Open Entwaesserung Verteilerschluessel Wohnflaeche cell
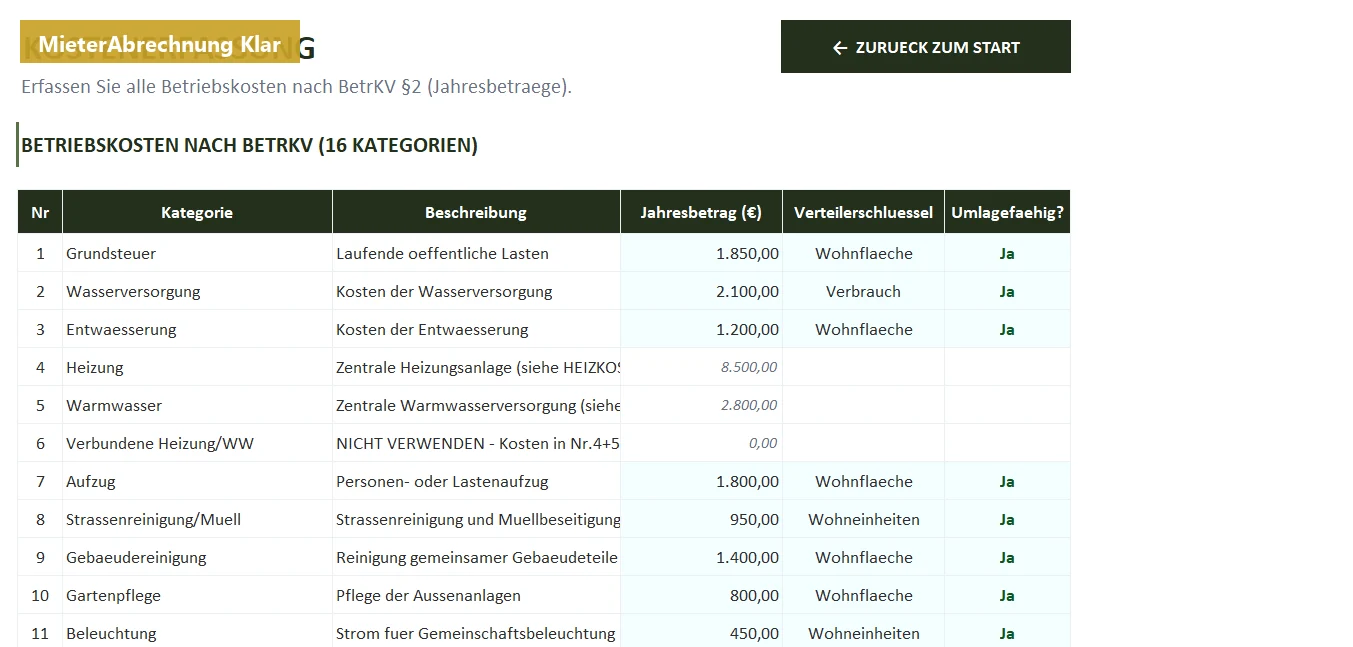 point(863,329)
